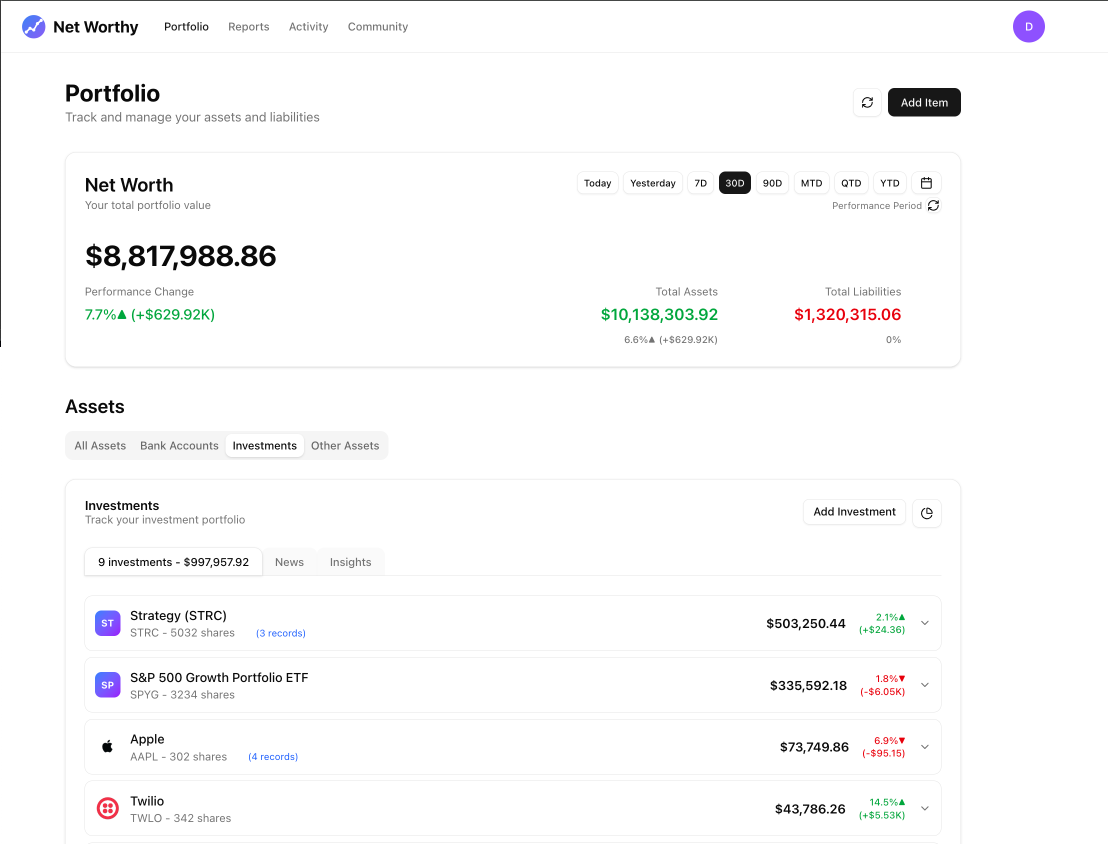1108x844 pixels.
Task: Switch to the Insights tab
Action: pyautogui.click(x=350, y=562)
